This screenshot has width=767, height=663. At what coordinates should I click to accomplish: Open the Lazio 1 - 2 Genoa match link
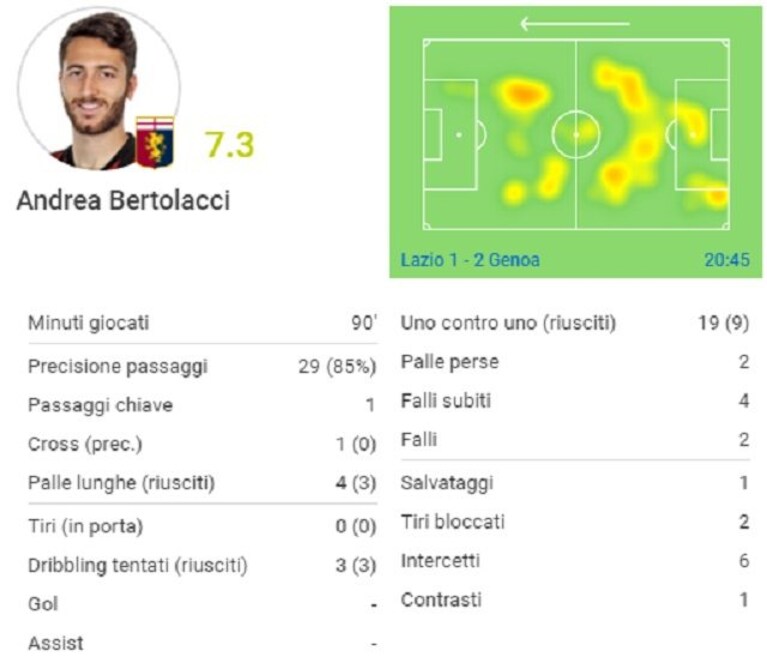(x=470, y=260)
